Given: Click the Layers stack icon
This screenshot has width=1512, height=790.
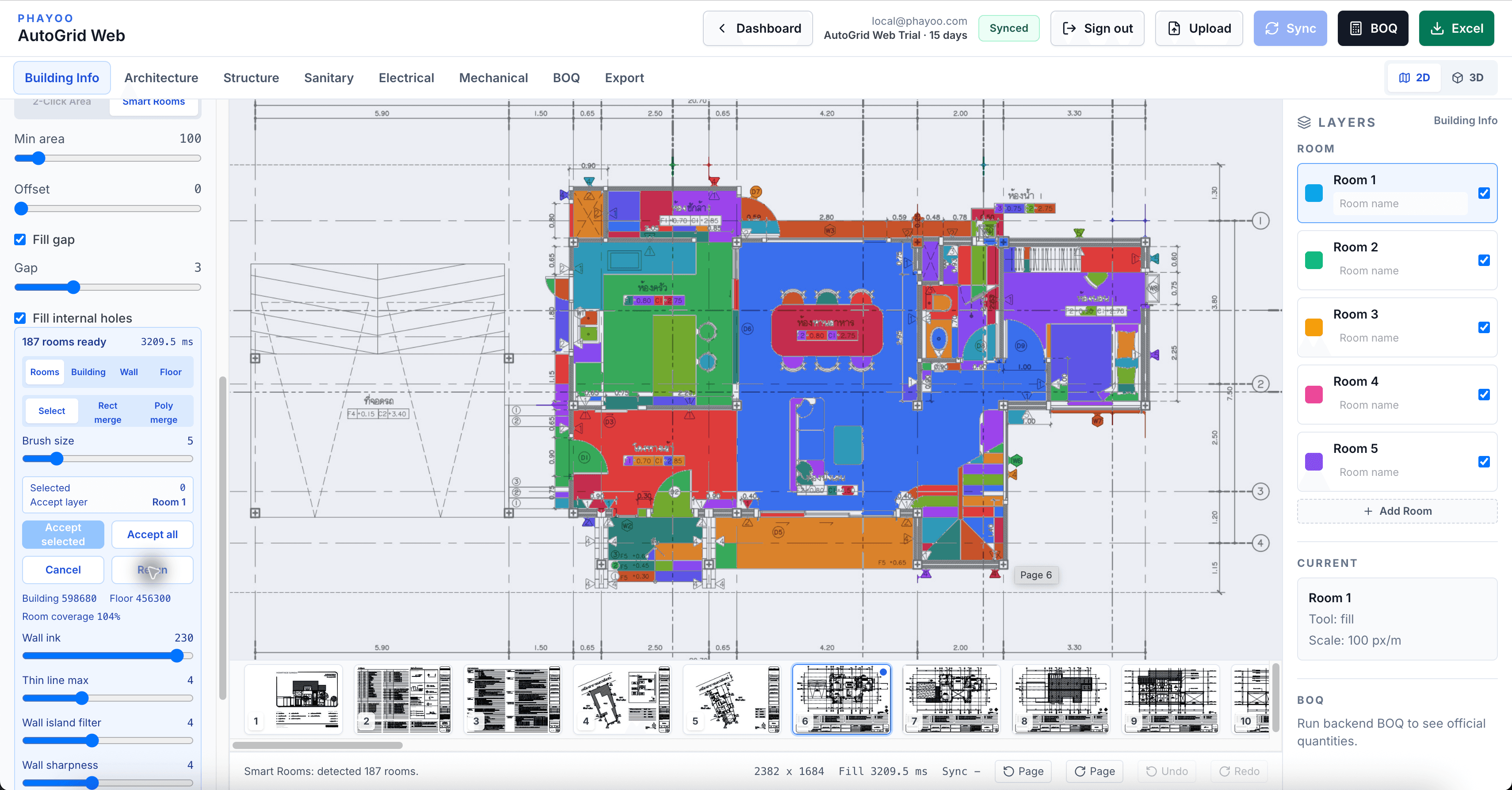Looking at the screenshot, I should point(1304,122).
